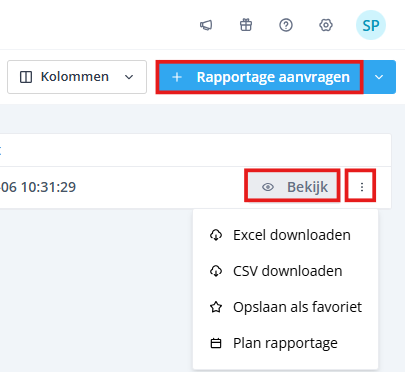Open settings via the gear icon
Image resolution: width=405 pixels, height=372 pixels.
(326, 25)
